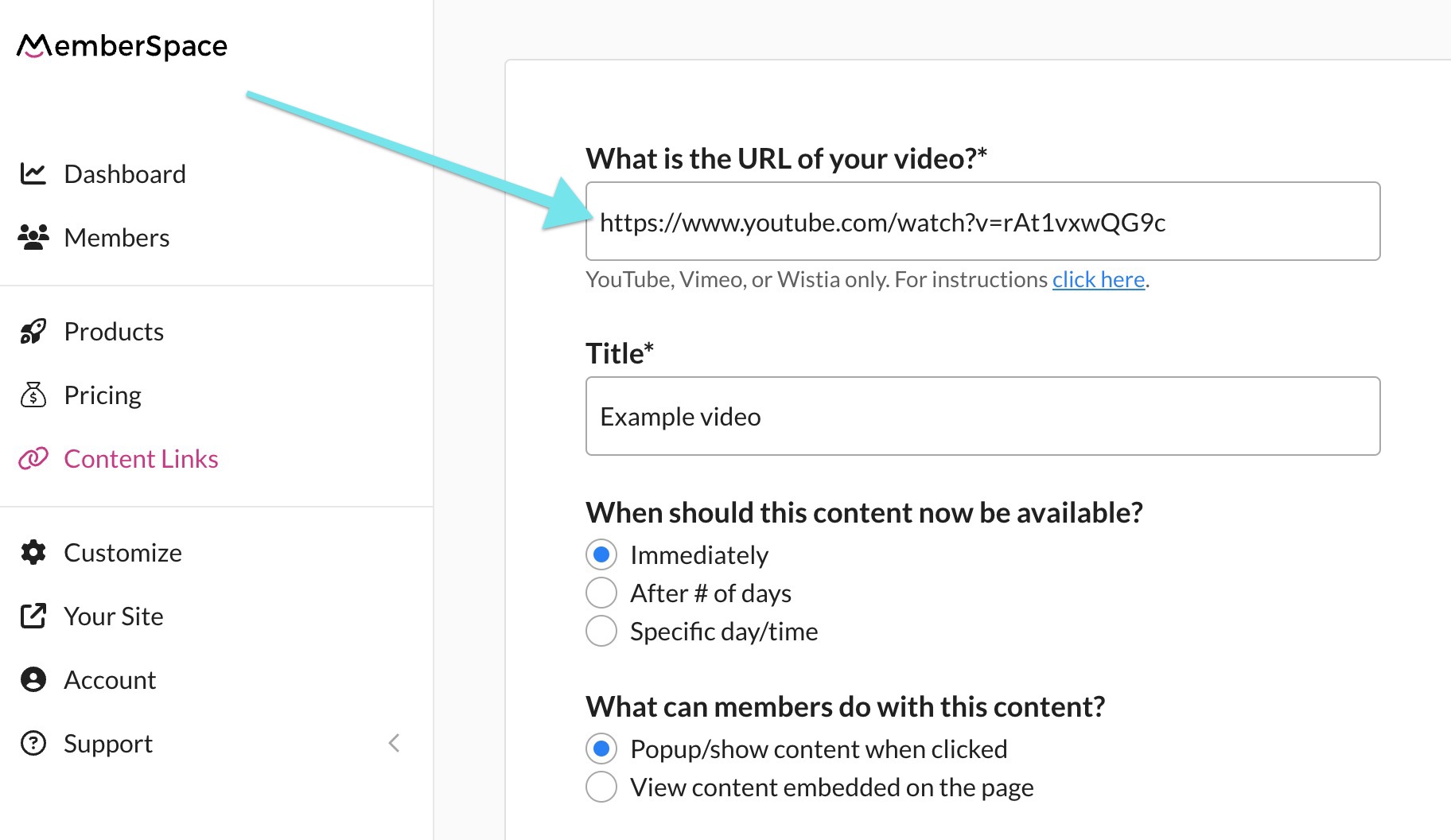Click the Account profile icon
This screenshot has width=1451, height=840.
click(33, 679)
